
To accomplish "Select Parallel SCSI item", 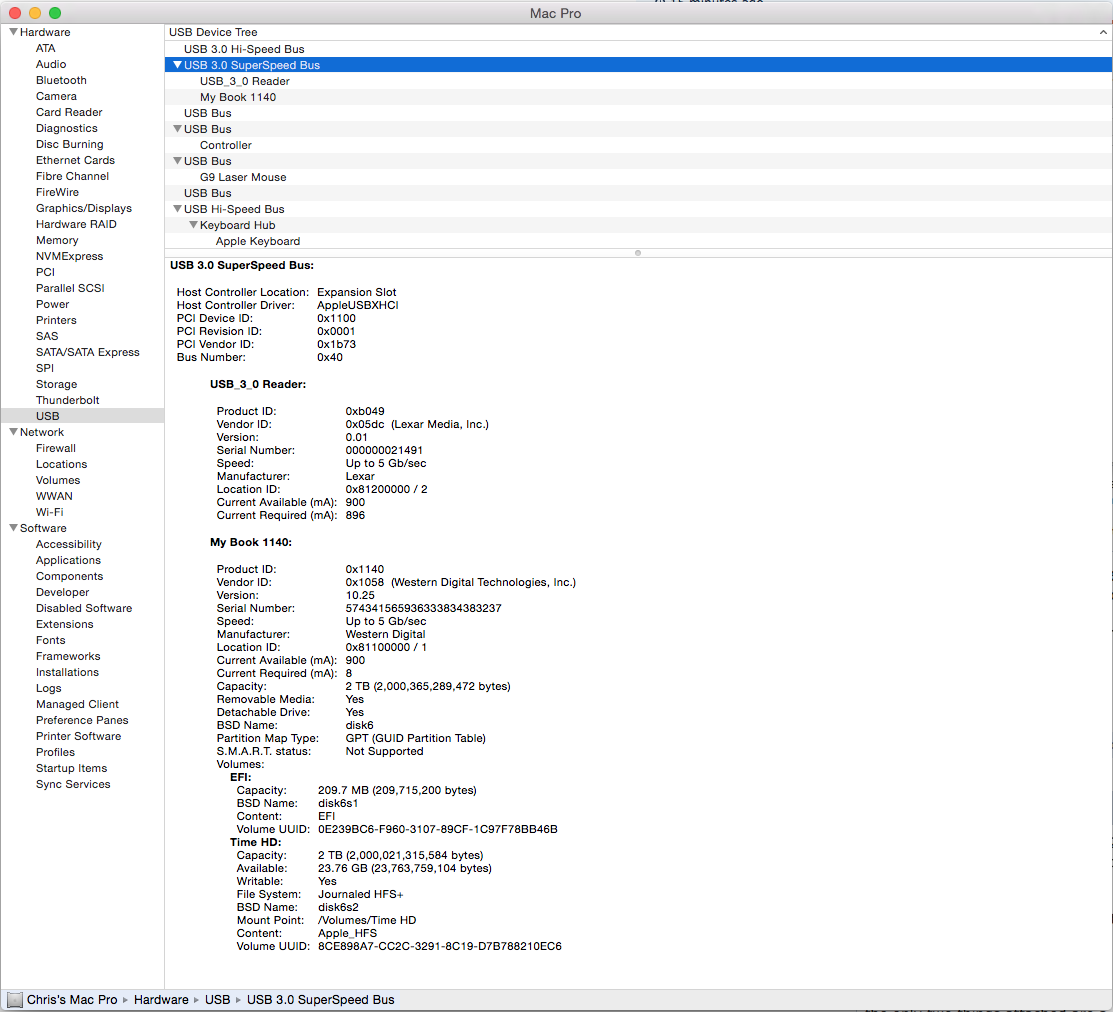I will click(70, 287).
